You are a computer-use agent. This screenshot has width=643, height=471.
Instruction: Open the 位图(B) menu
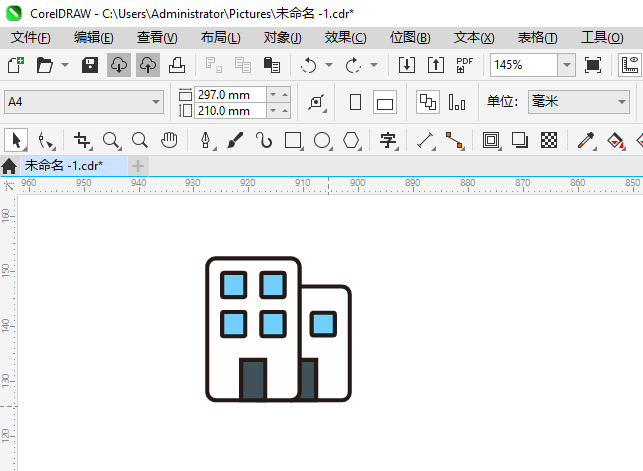[410, 37]
